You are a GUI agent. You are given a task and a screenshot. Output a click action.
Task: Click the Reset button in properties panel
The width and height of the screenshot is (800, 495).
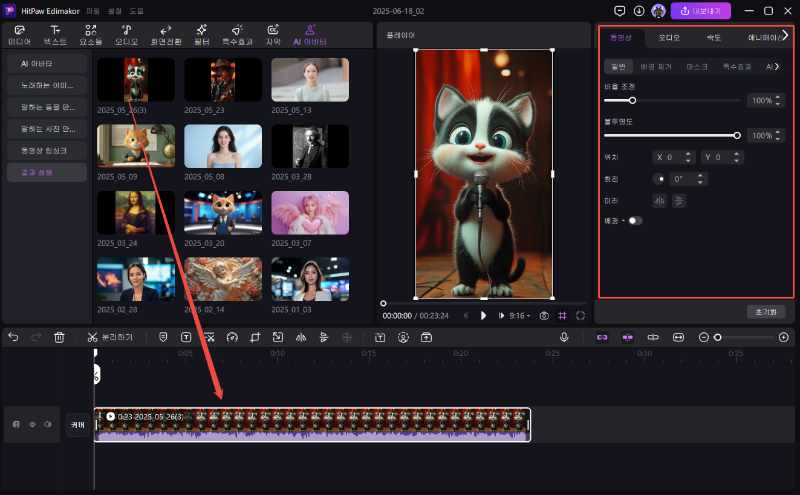click(x=765, y=312)
